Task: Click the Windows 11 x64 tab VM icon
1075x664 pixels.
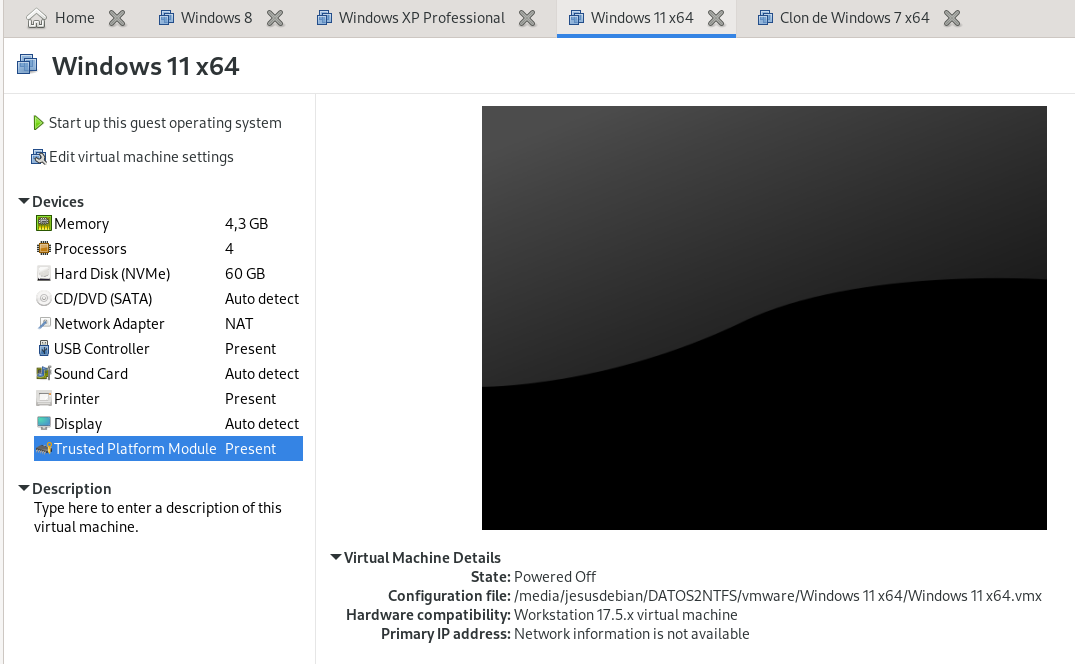Action: (x=576, y=18)
